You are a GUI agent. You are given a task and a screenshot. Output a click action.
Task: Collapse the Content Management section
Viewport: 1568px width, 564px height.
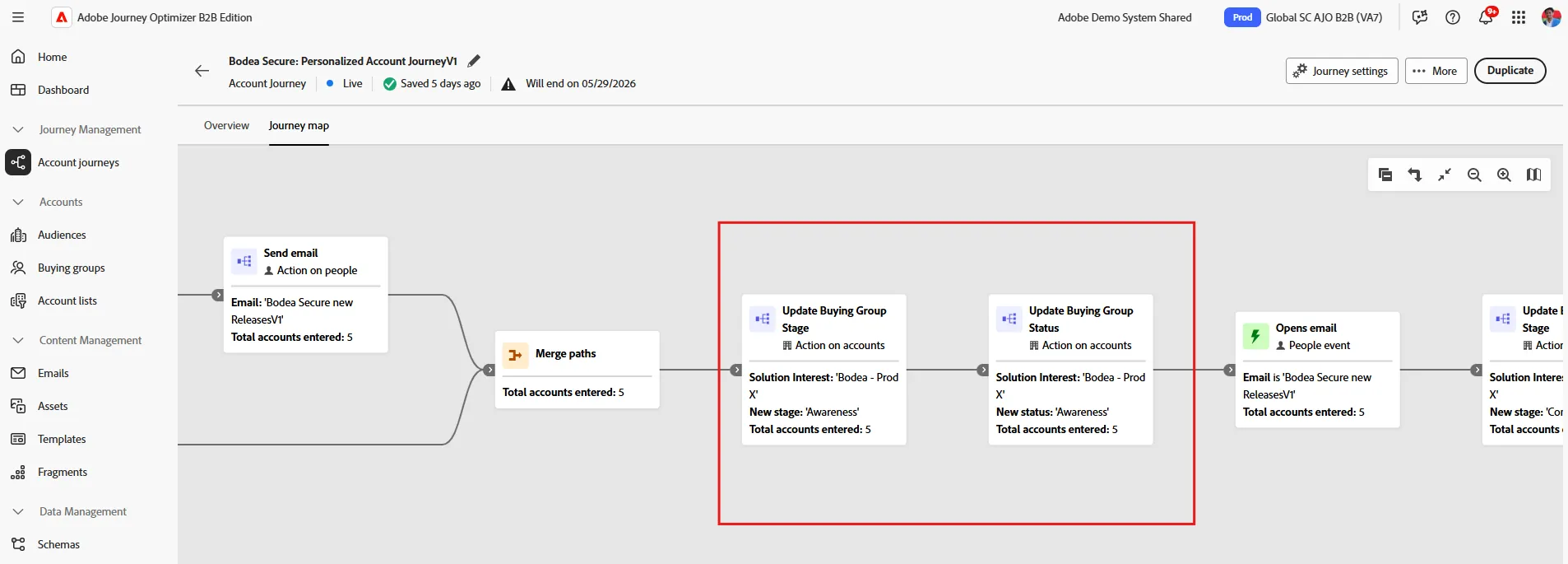18,340
